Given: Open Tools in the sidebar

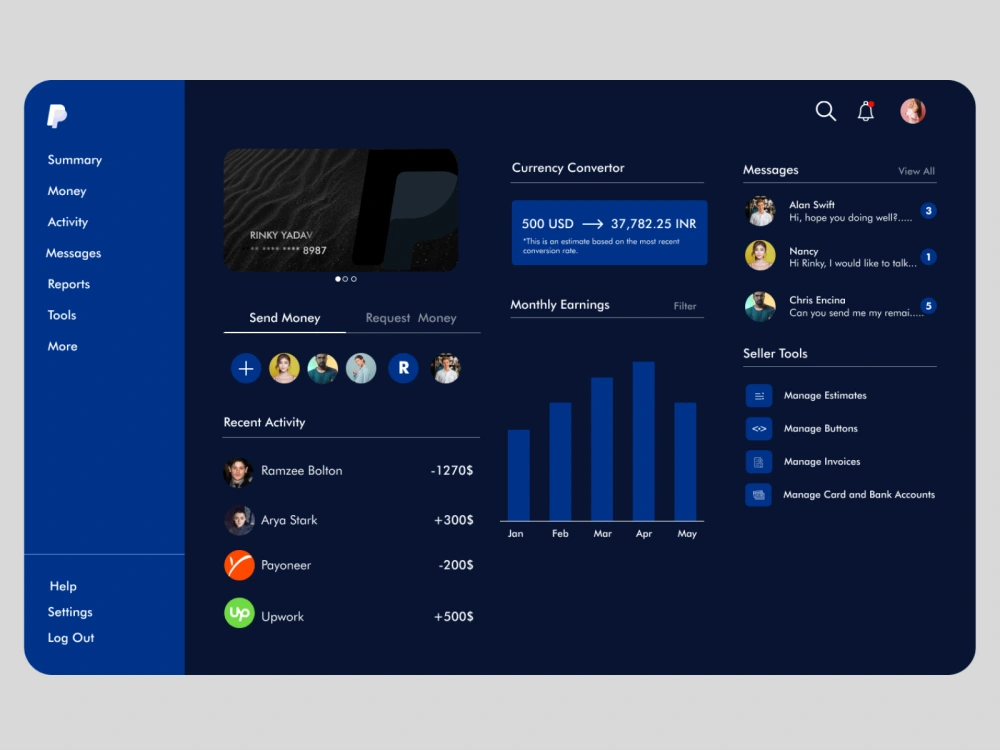Looking at the screenshot, I should coord(62,315).
